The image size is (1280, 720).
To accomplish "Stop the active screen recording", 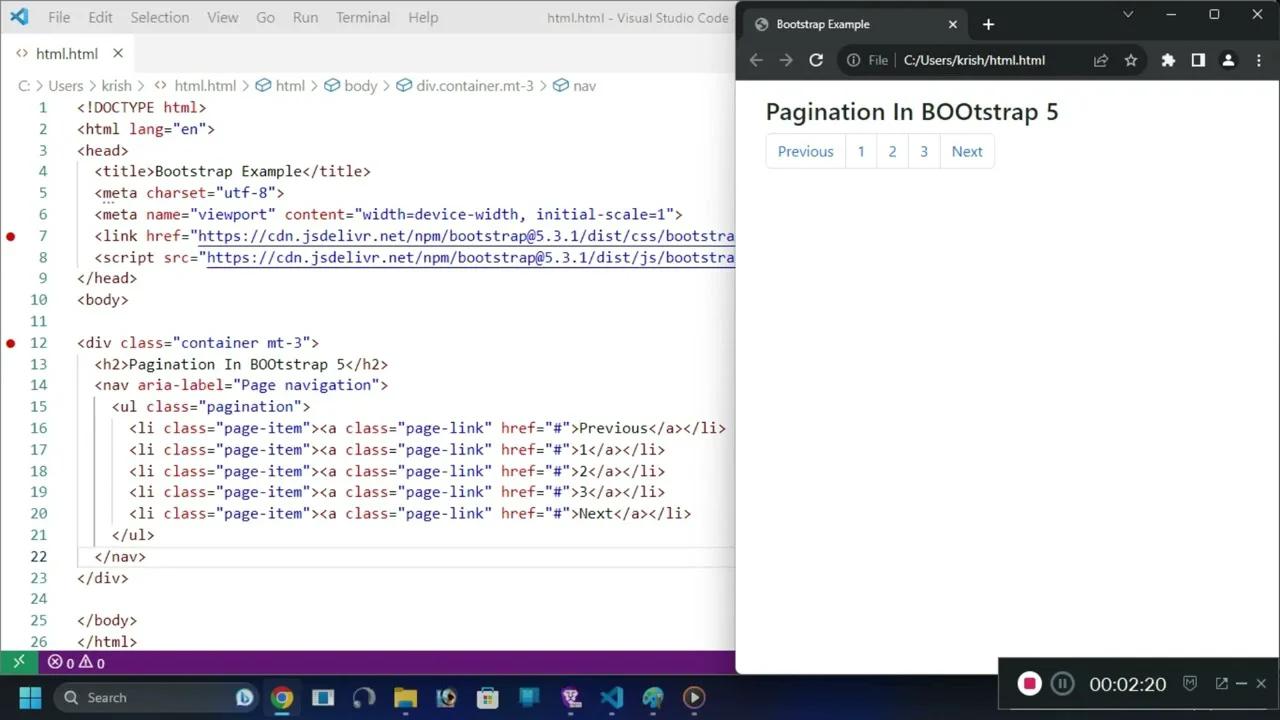I will click(1029, 683).
